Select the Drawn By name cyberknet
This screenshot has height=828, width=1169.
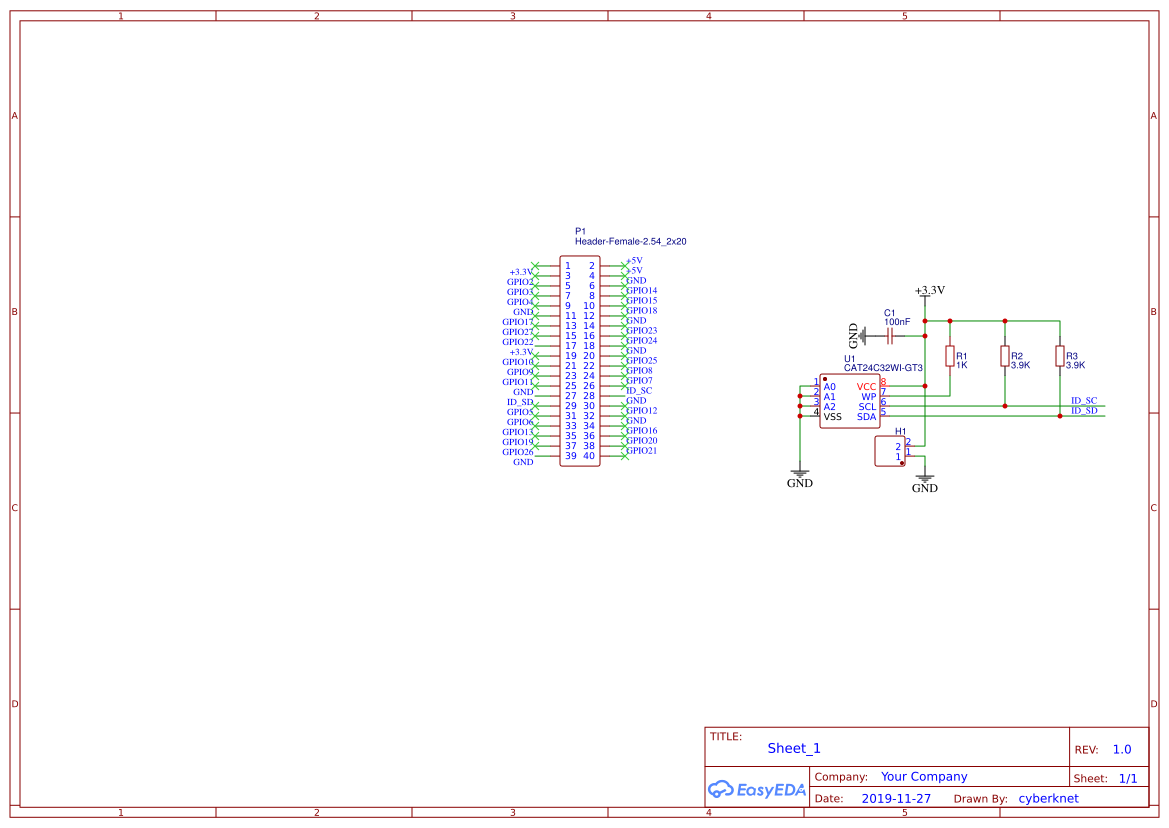tap(1048, 798)
